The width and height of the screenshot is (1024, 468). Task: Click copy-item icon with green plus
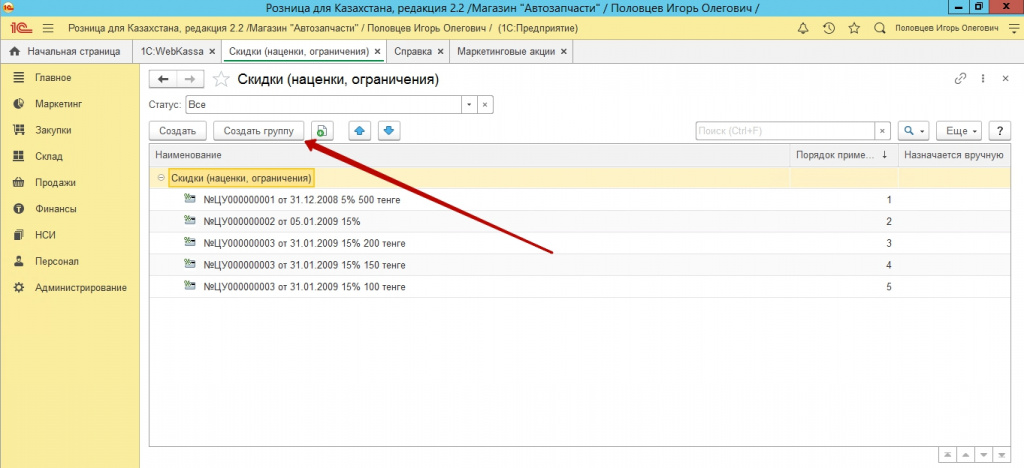322,131
